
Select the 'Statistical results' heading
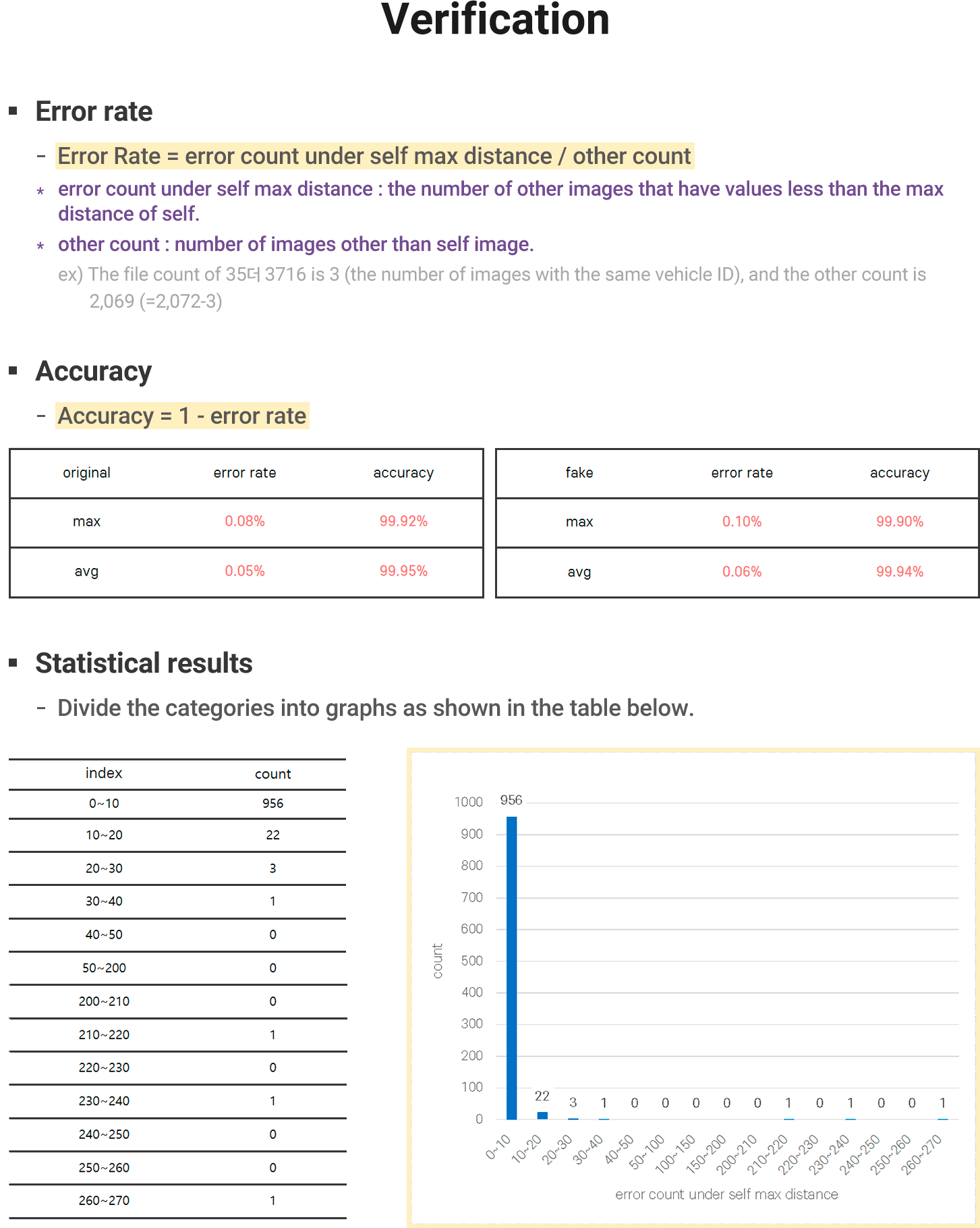tap(144, 663)
